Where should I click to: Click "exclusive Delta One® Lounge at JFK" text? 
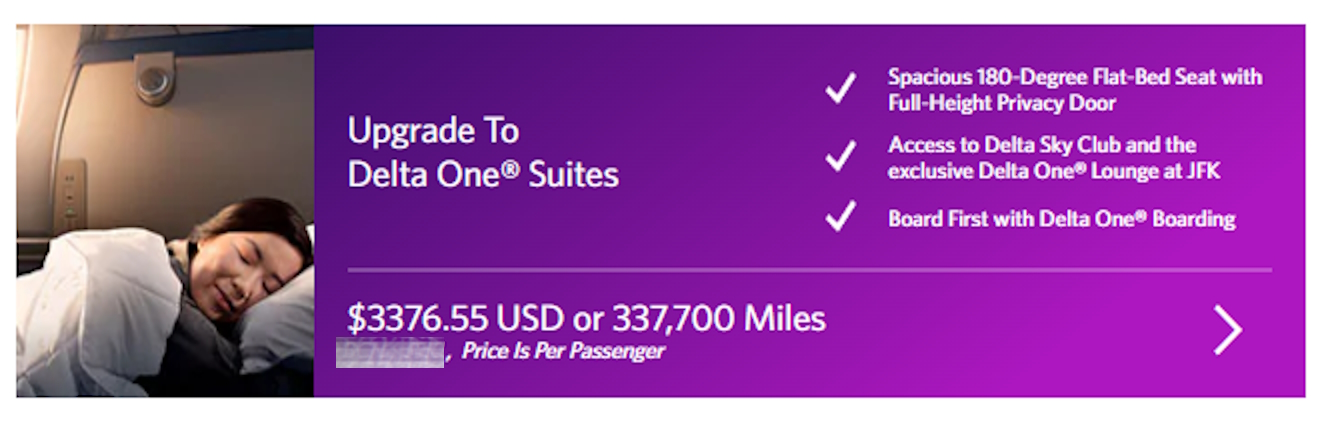[x=1054, y=171]
